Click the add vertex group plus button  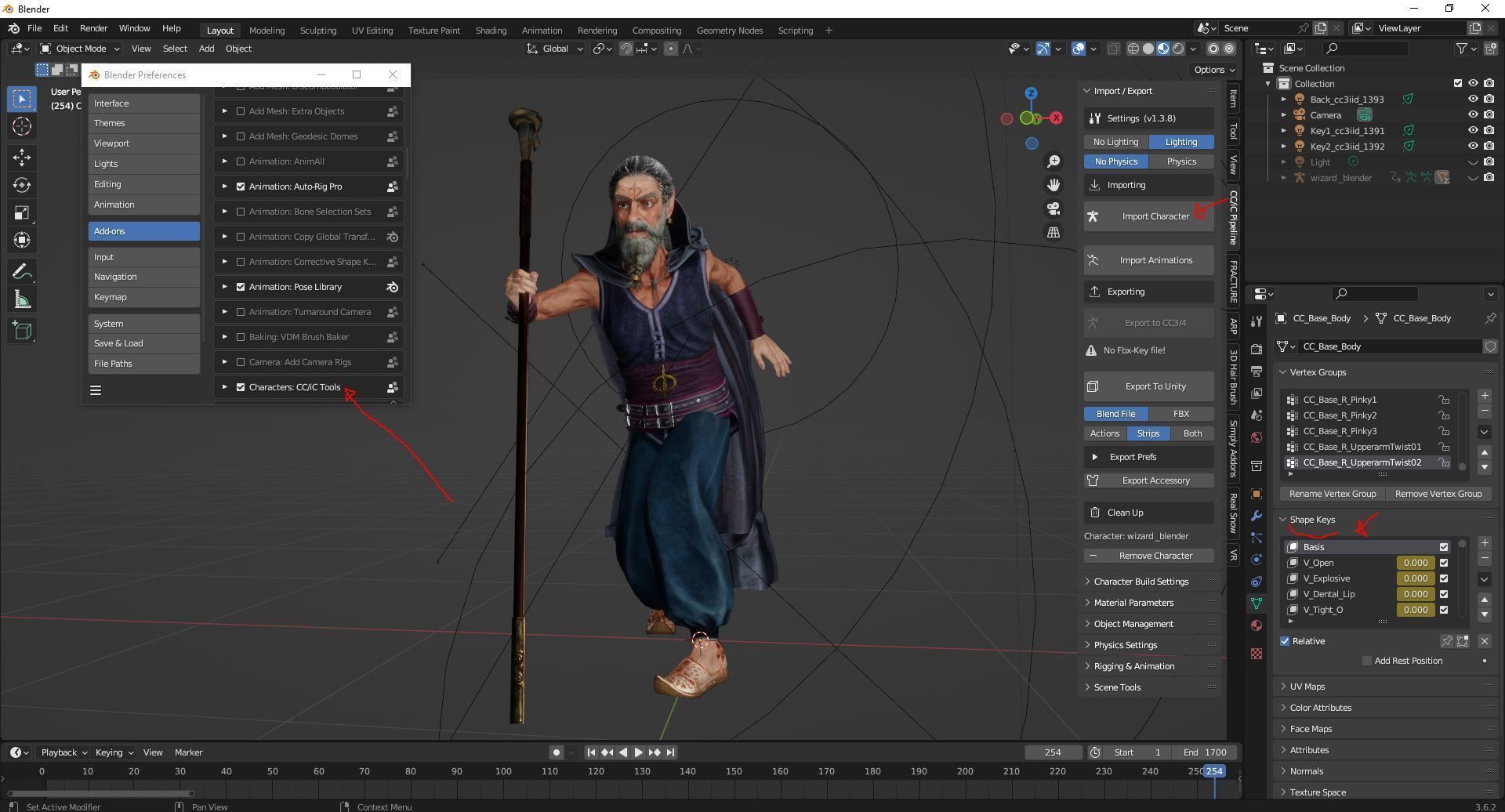pos(1484,396)
